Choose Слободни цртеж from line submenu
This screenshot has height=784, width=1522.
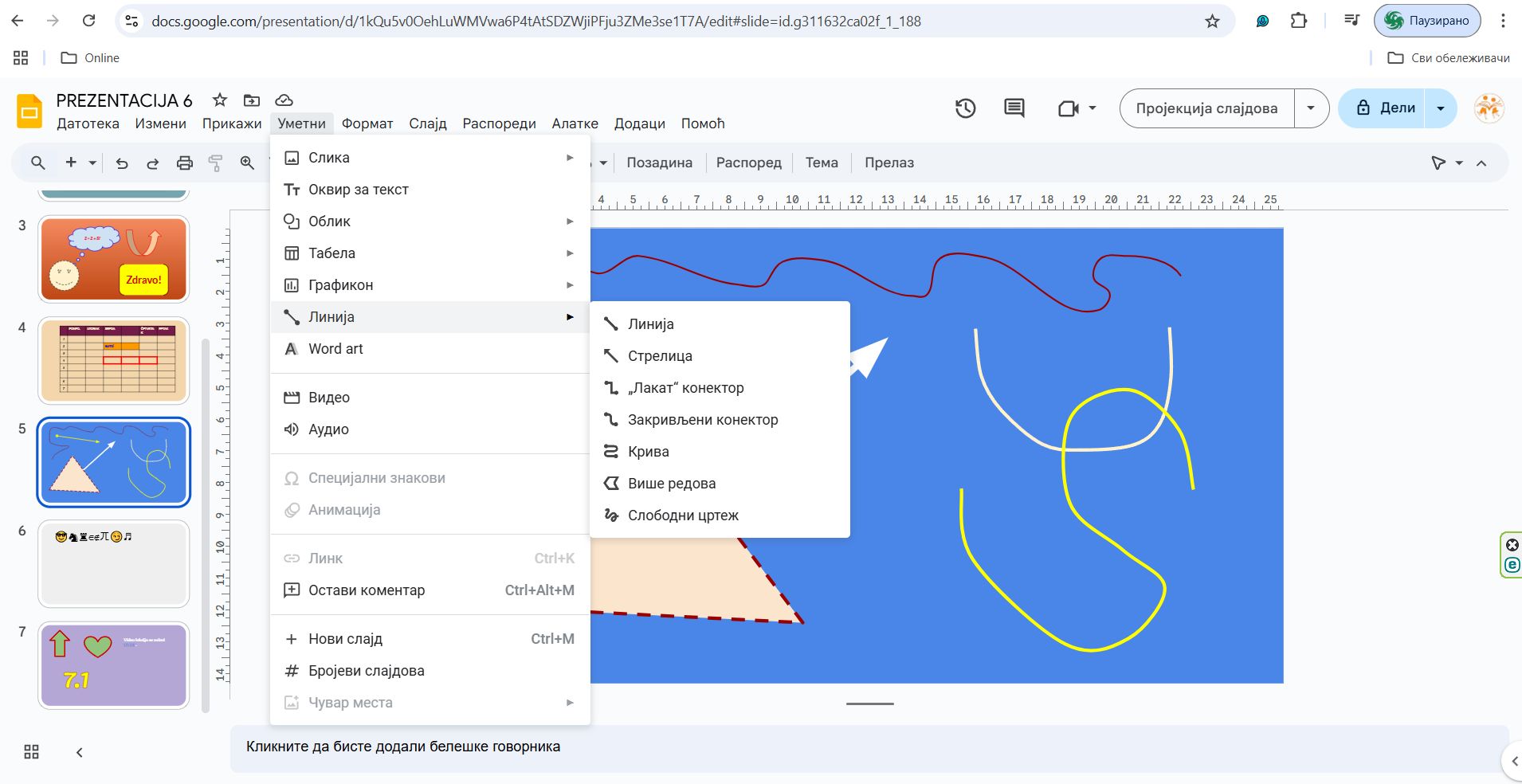(x=683, y=515)
